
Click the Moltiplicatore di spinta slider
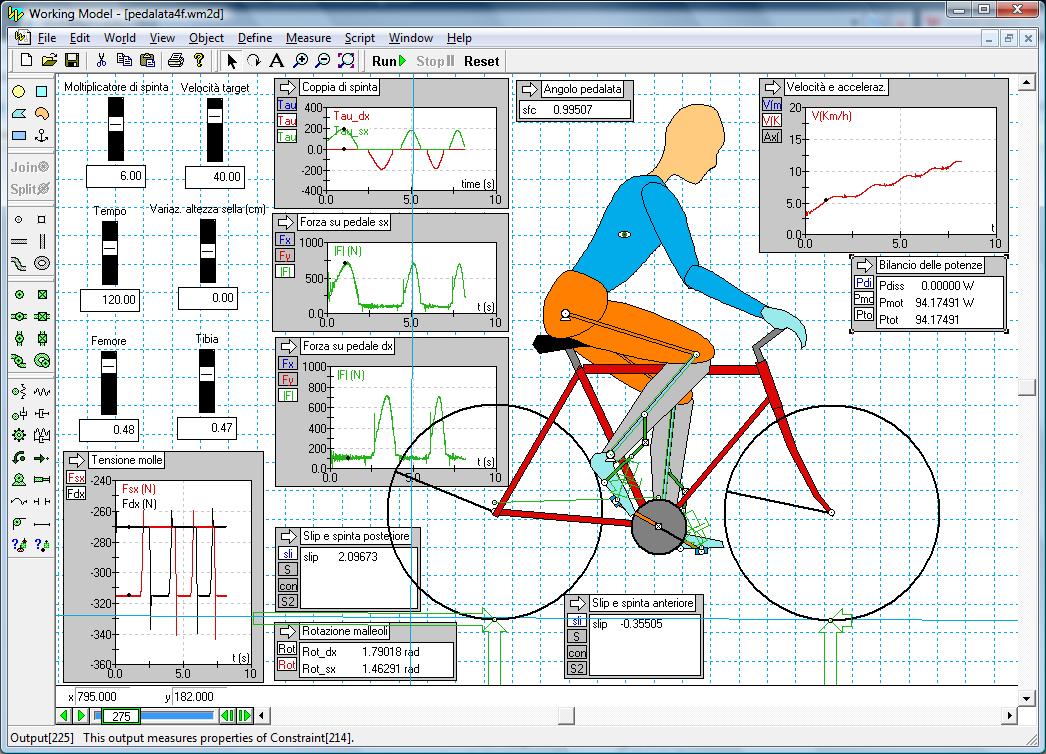click(116, 129)
